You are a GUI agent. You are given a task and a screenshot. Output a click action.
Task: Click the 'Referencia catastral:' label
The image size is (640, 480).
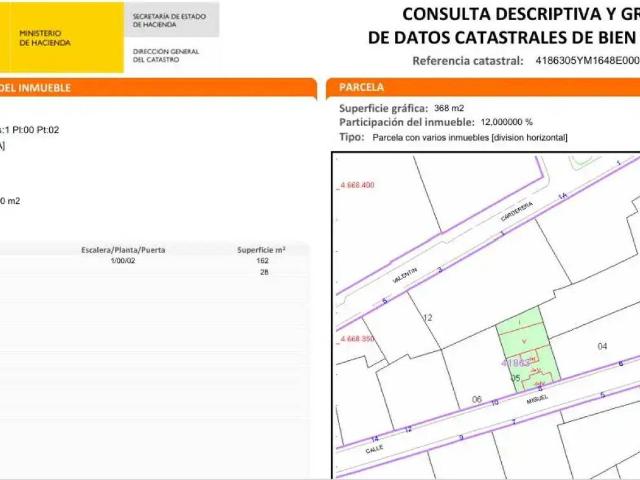coord(468,61)
